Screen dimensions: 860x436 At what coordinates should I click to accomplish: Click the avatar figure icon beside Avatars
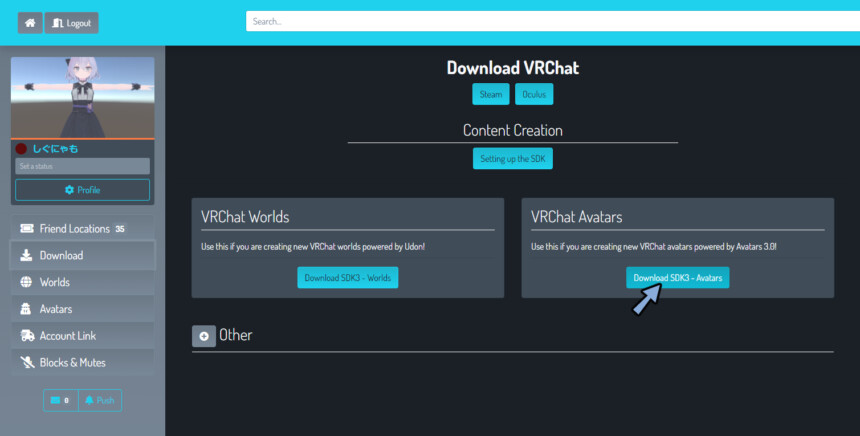pyautogui.click(x=26, y=309)
